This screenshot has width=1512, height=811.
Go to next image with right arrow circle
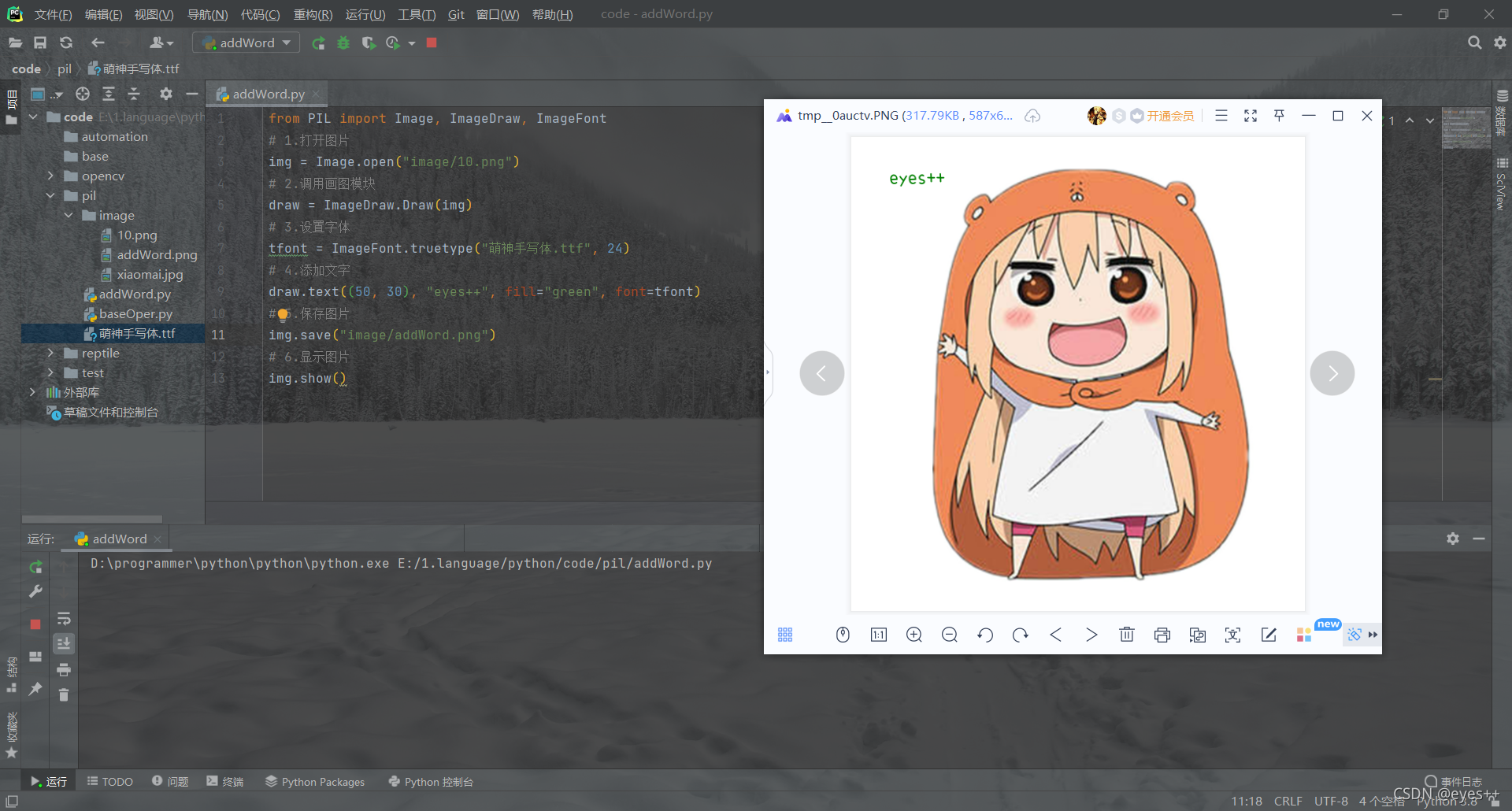[1332, 373]
